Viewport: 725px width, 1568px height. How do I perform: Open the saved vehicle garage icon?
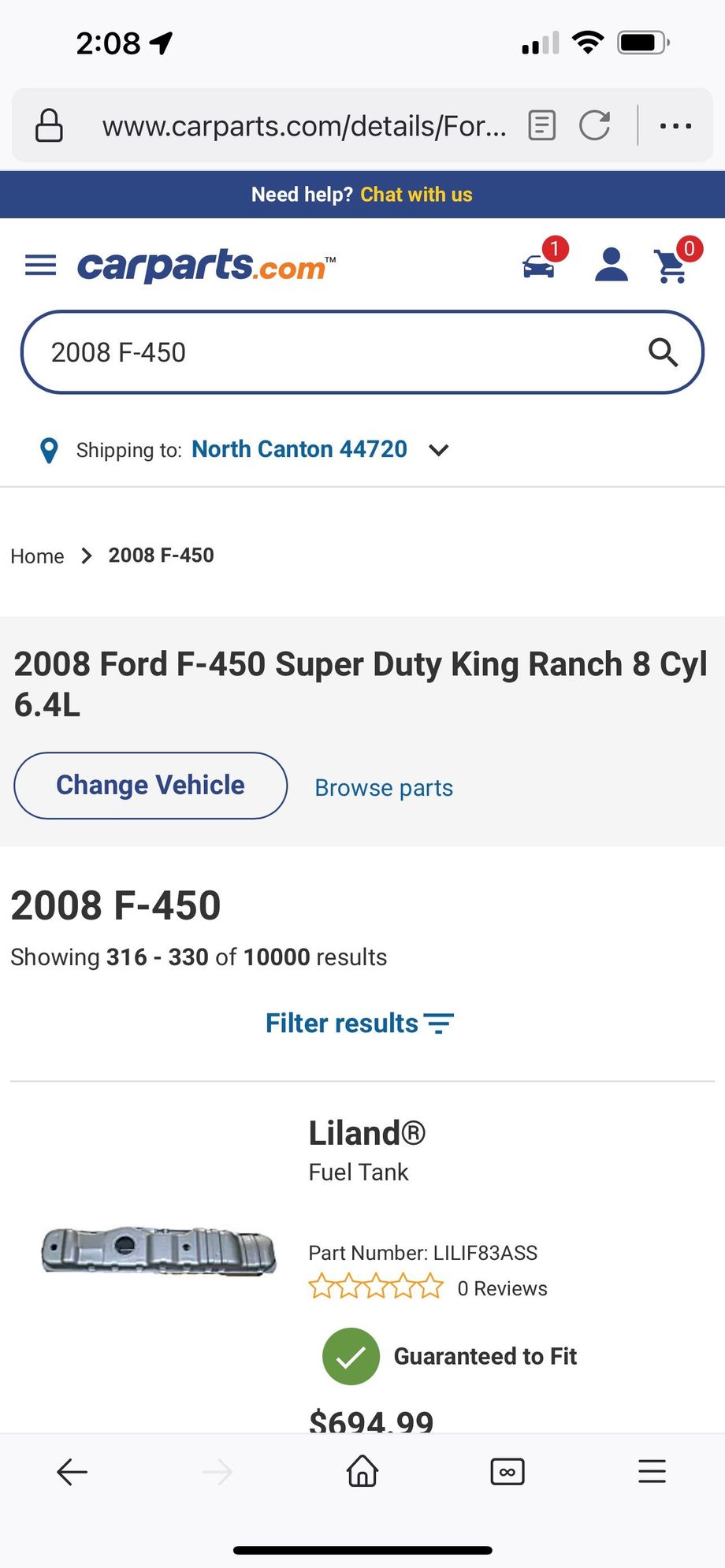point(539,266)
